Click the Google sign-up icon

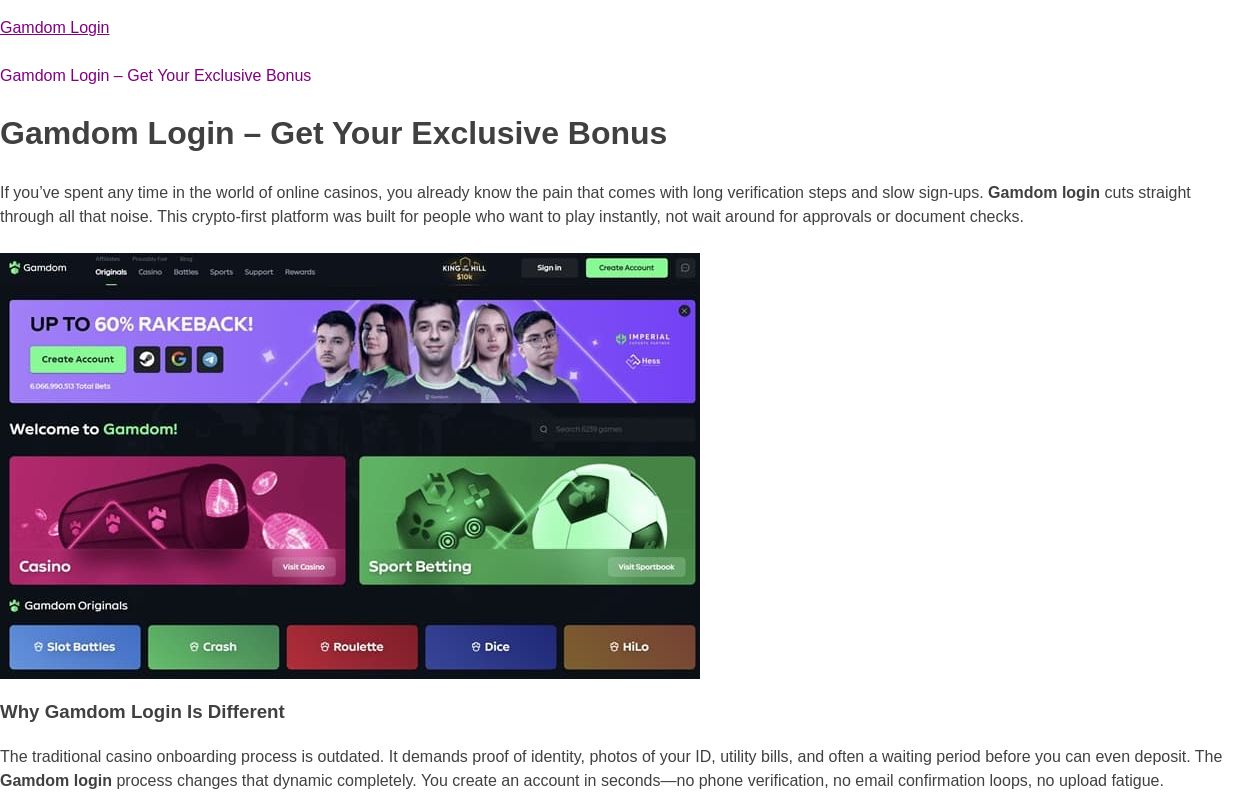[x=179, y=359]
